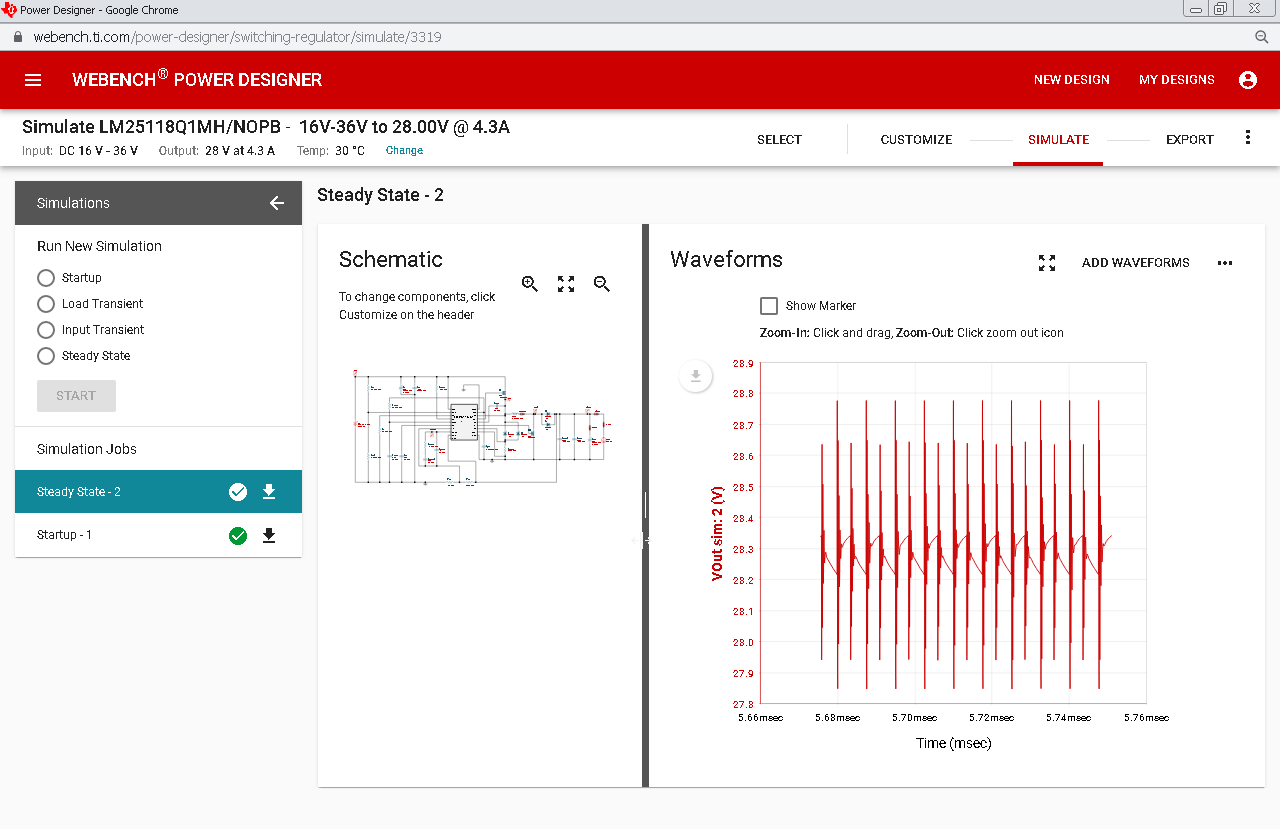Viewport: 1280px width, 829px height.
Task: Select the Steady State - 2 simulation job
Action: [158, 492]
